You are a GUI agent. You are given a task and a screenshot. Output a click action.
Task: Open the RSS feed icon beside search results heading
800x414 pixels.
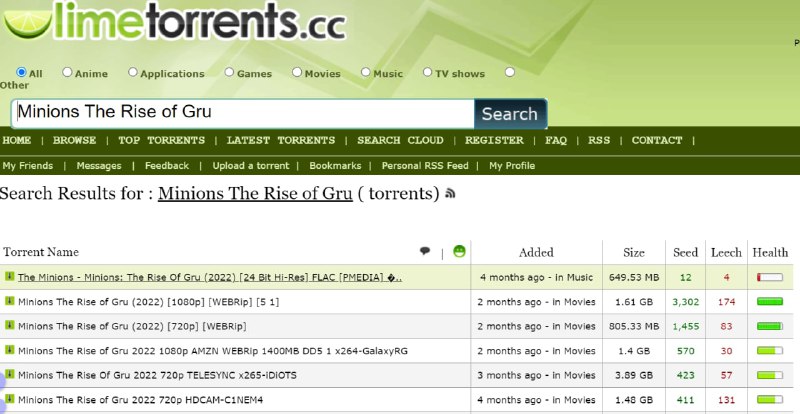[x=450, y=193]
